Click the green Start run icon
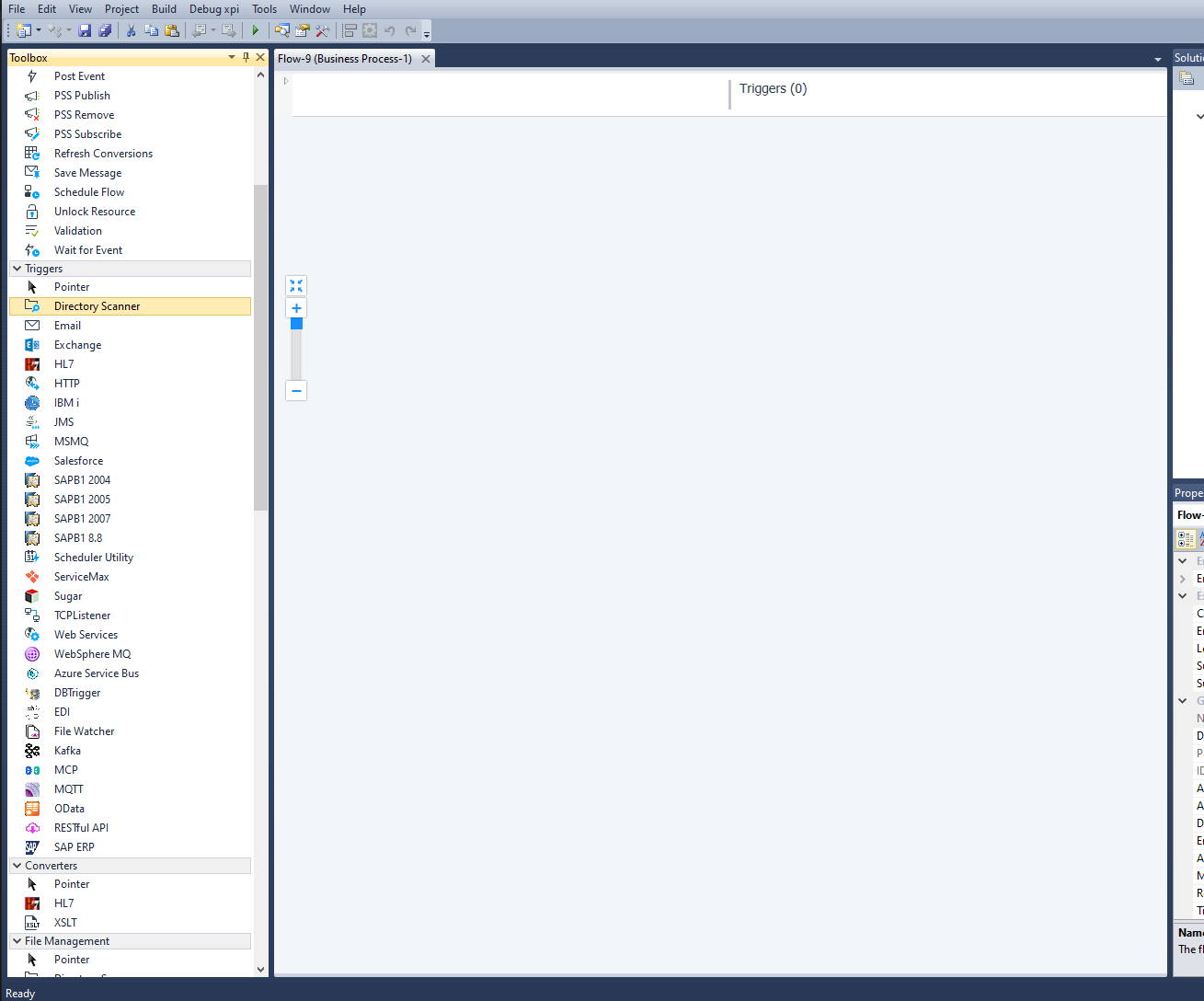Screen dimensions: 1204x1001 click(256, 30)
